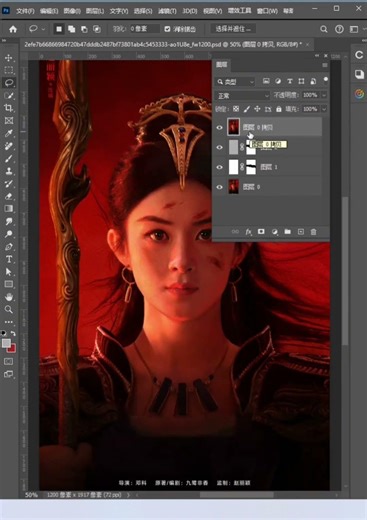Screen dimensions: 367x520
Task: Select the Spot Healing Brush tool
Action: coord(9,146)
